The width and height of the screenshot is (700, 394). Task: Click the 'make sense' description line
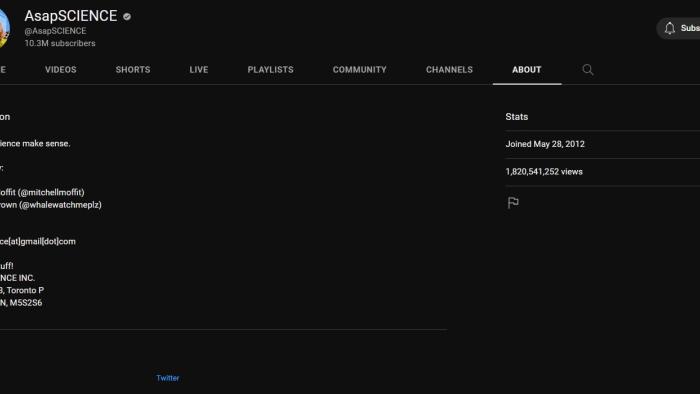(x=35, y=144)
